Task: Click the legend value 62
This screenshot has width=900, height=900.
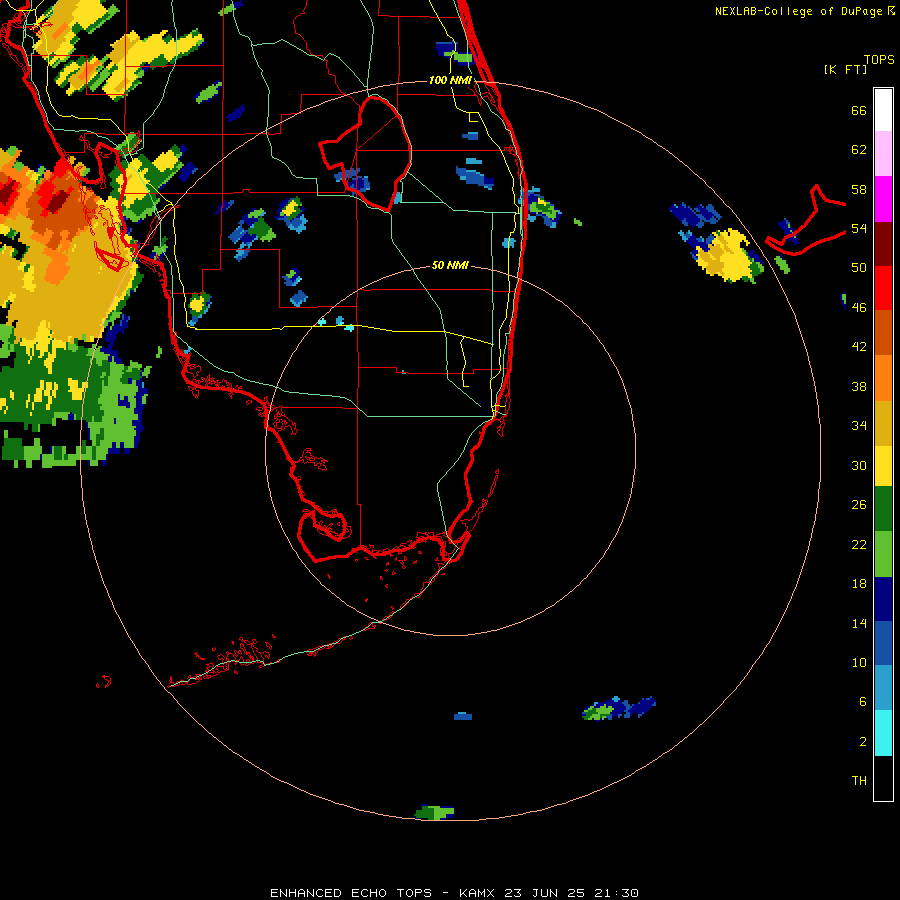Action: (x=859, y=150)
